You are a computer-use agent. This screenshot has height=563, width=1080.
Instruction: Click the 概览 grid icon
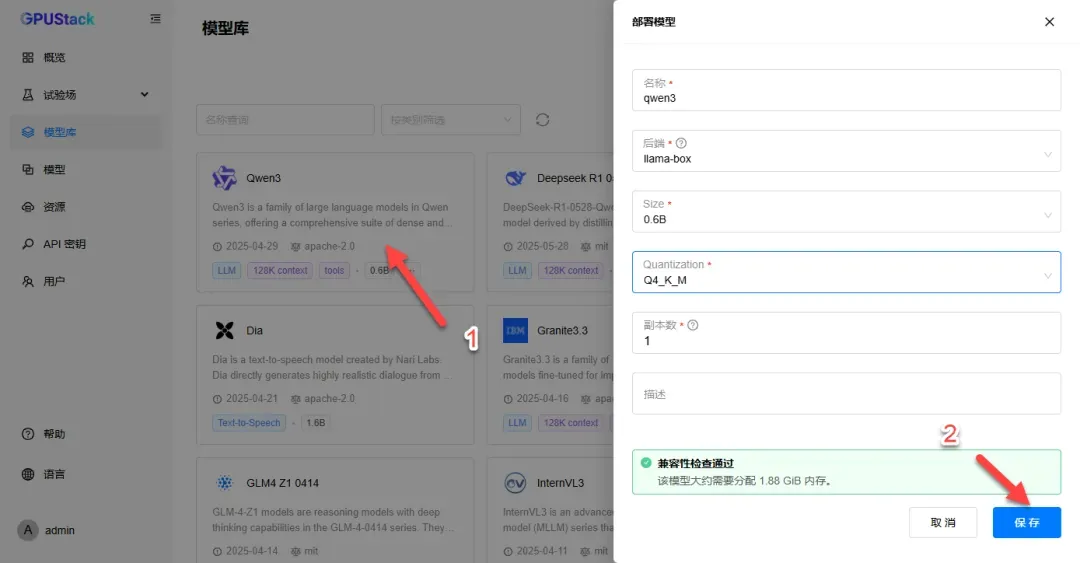click(28, 57)
